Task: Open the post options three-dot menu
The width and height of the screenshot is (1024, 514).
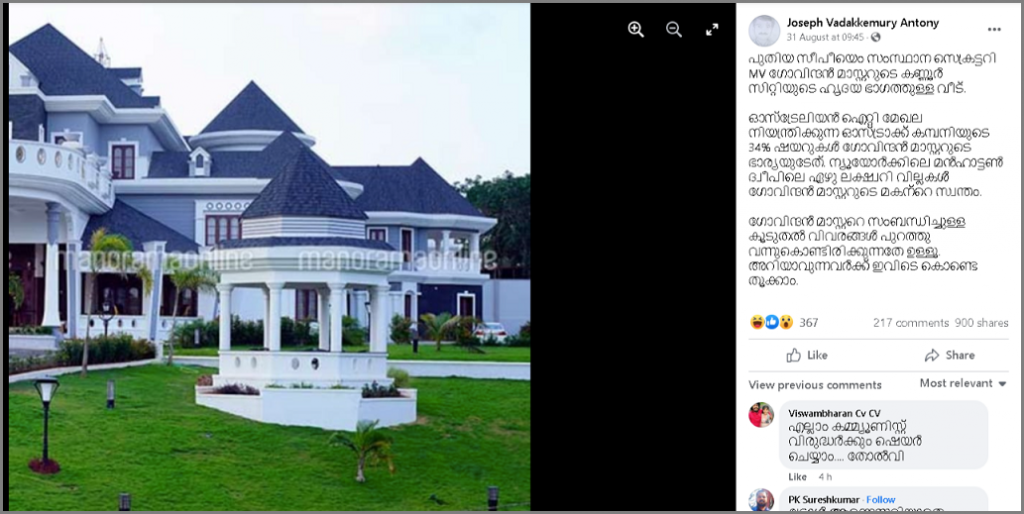Action: click(x=994, y=29)
